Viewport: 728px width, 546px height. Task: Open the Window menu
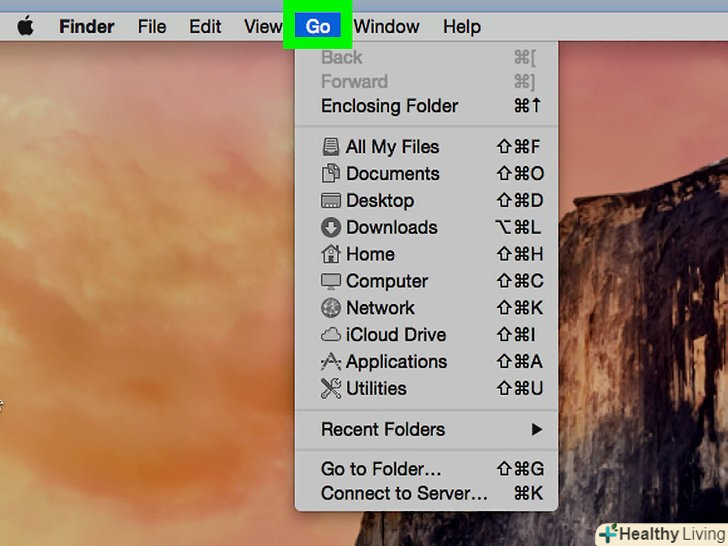click(387, 26)
